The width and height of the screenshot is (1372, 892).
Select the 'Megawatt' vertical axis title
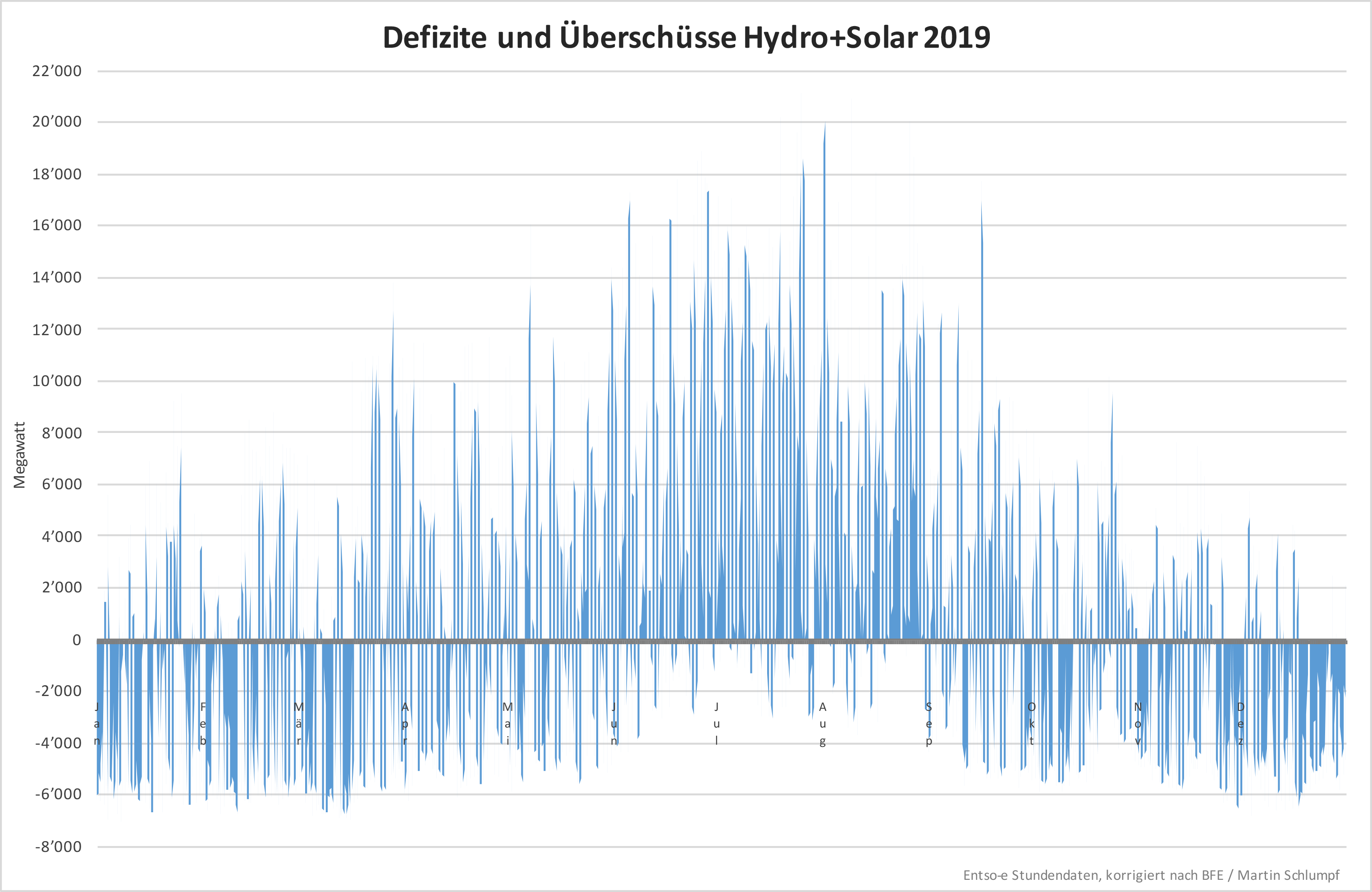[19, 455]
